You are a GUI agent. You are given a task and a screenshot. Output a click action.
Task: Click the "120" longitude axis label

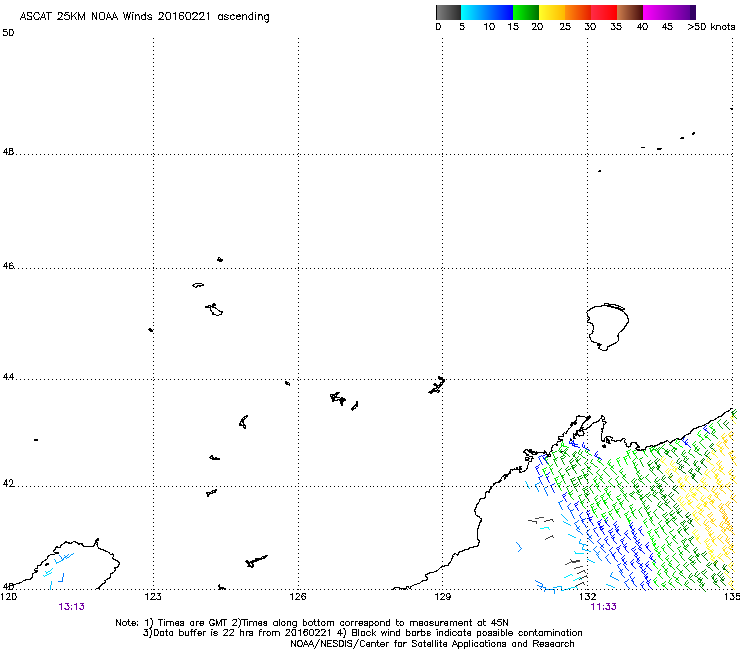(x=9, y=597)
